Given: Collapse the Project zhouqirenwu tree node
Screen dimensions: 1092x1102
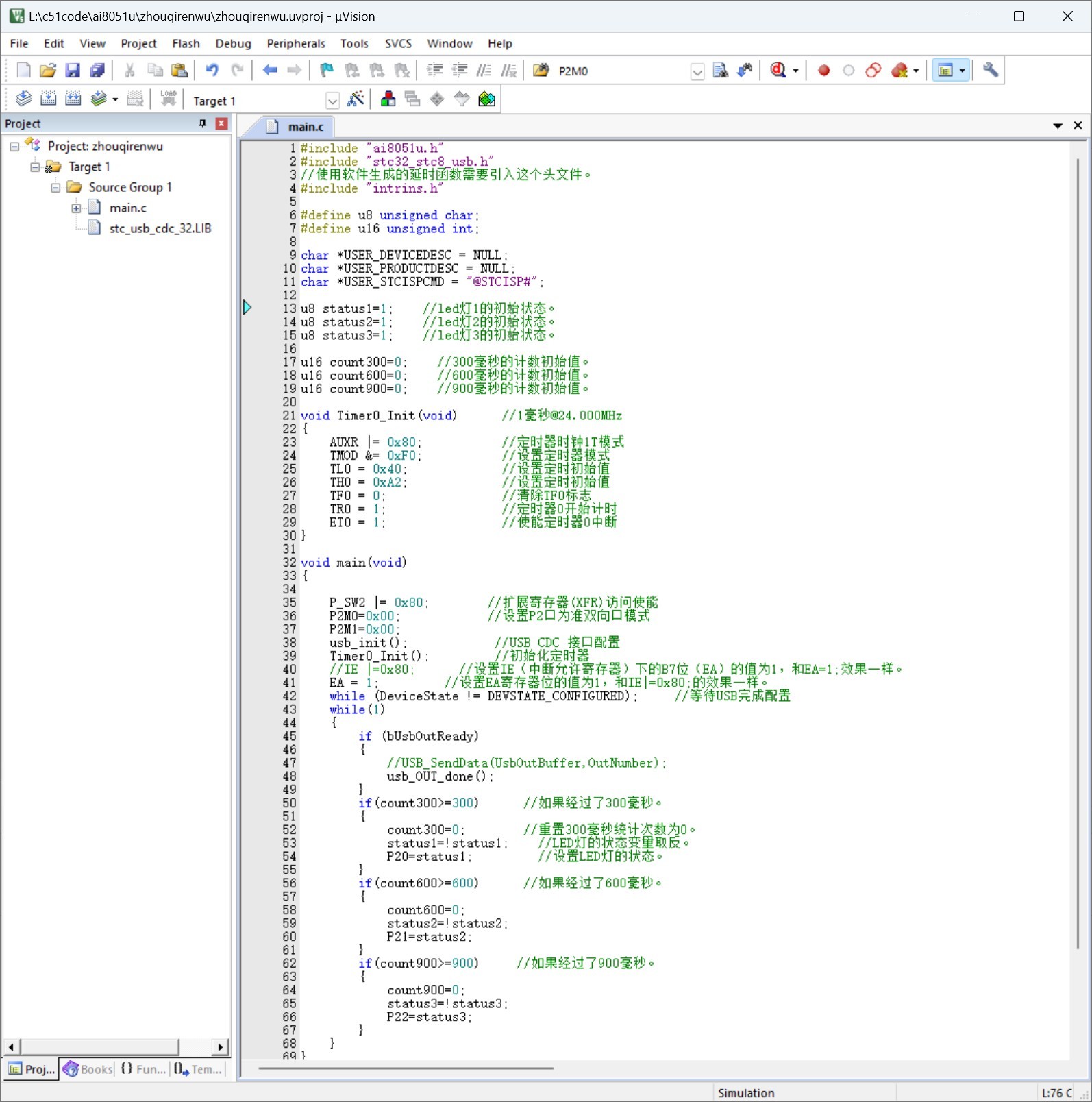Looking at the screenshot, I should click(14, 147).
